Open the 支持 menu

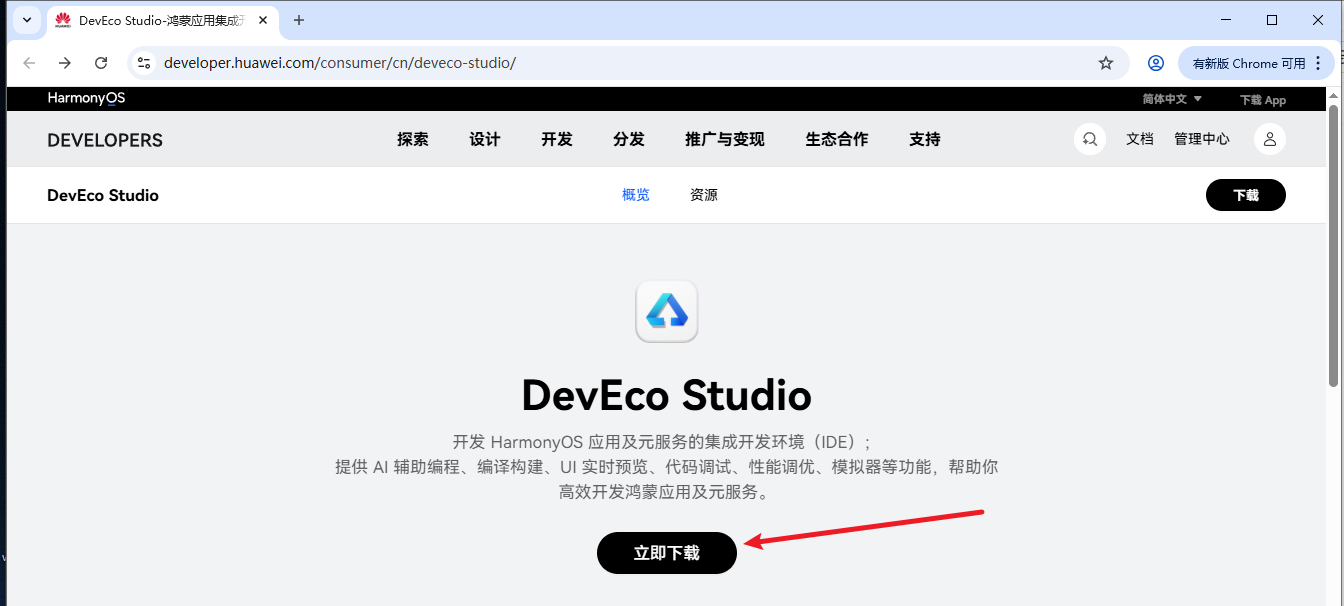[925, 139]
